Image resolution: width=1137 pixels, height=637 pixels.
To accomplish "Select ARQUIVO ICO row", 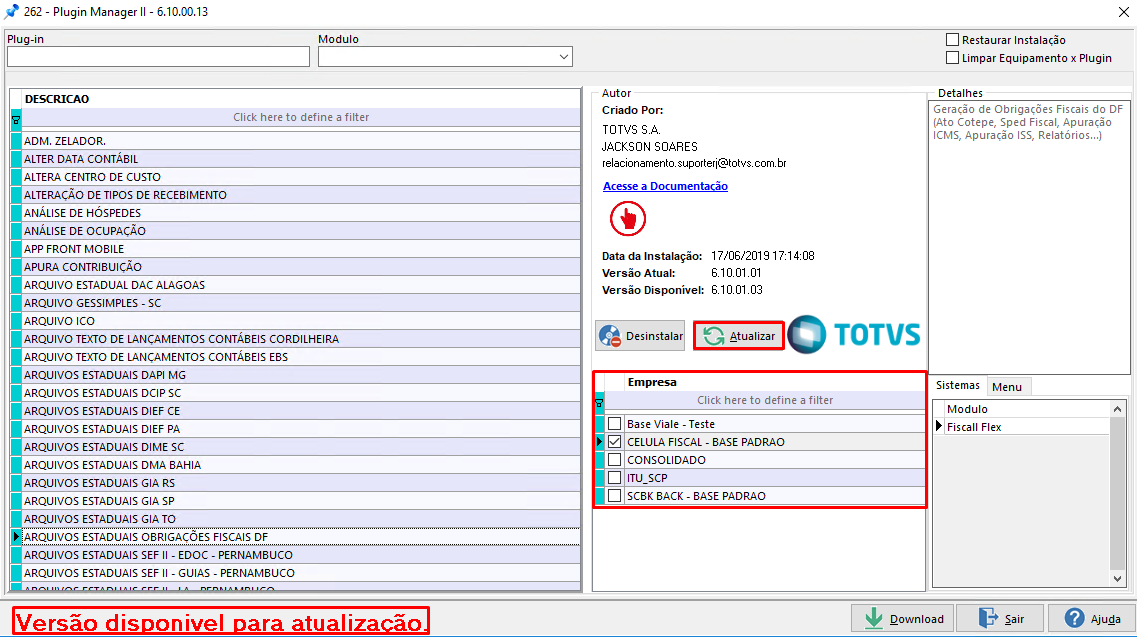I will tap(301, 321).
